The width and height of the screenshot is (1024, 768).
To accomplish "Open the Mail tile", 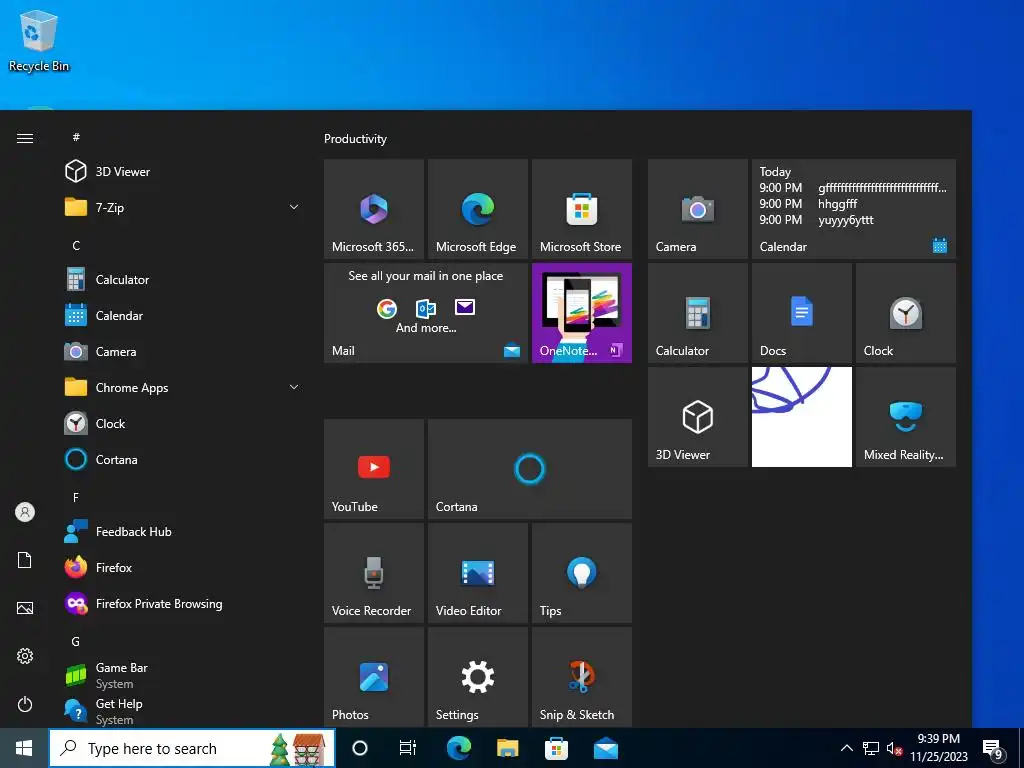I will click(x=426, y=313).
